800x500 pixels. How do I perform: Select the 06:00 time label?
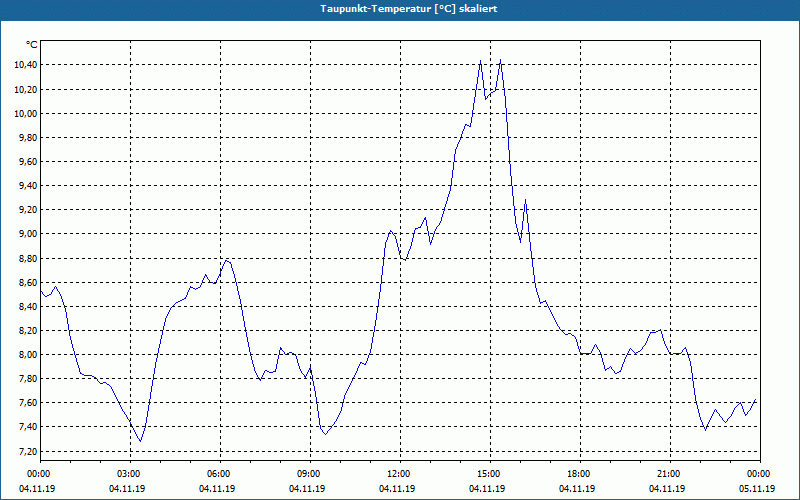point(220,474)
